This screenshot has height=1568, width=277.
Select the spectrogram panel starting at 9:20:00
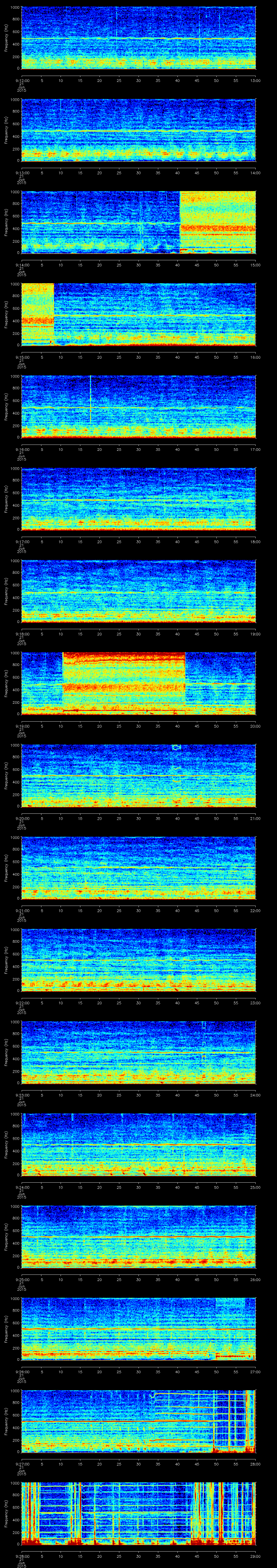pyautogui.click(x=138, y=775)
